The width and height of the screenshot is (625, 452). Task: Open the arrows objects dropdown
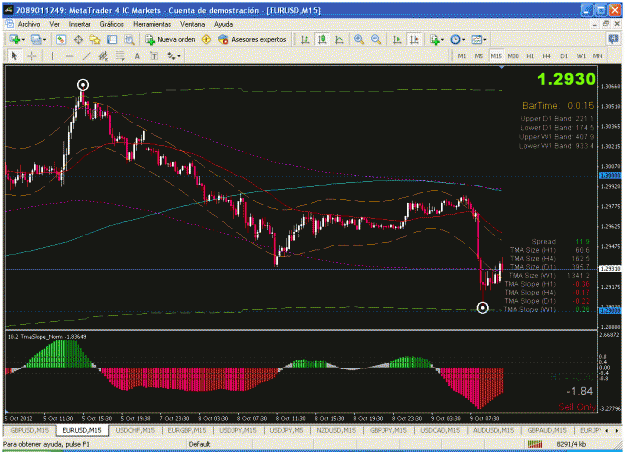[x=173, y=56]
